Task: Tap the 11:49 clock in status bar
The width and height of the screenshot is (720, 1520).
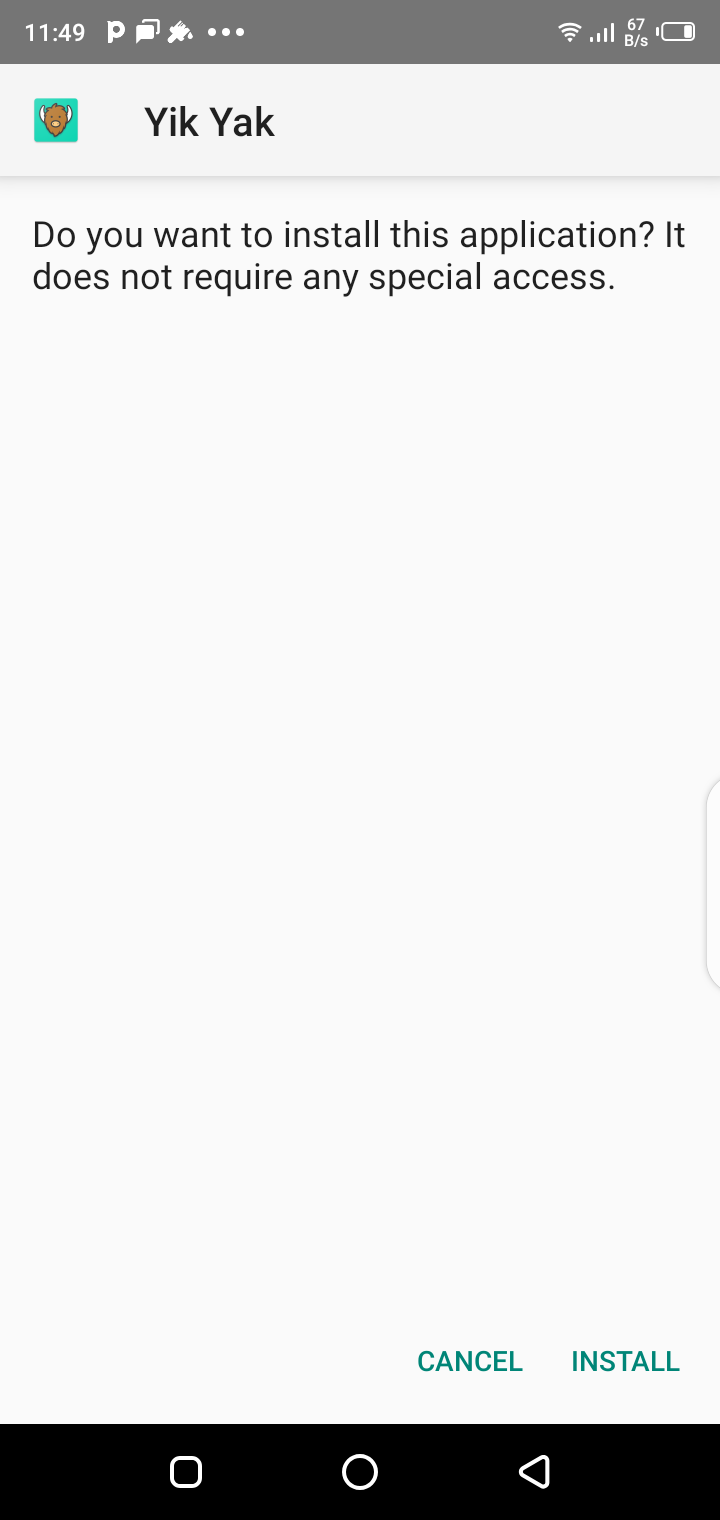Action: pyautogui.click(x=55, y=32)
